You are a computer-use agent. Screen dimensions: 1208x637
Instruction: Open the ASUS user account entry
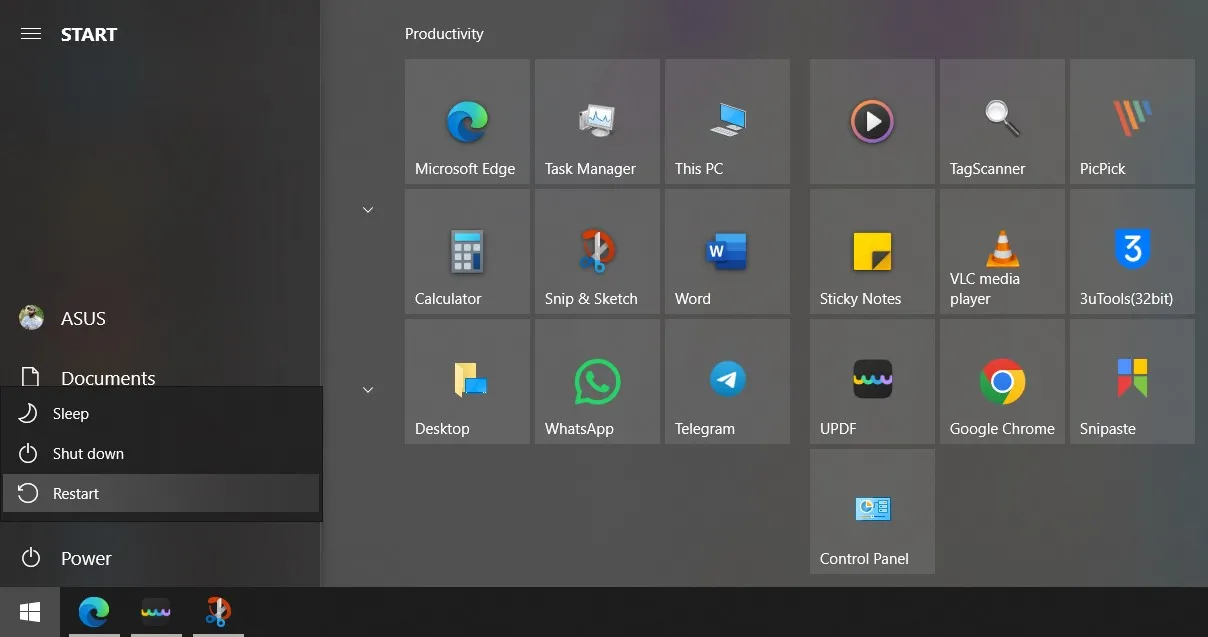[160, 318]
